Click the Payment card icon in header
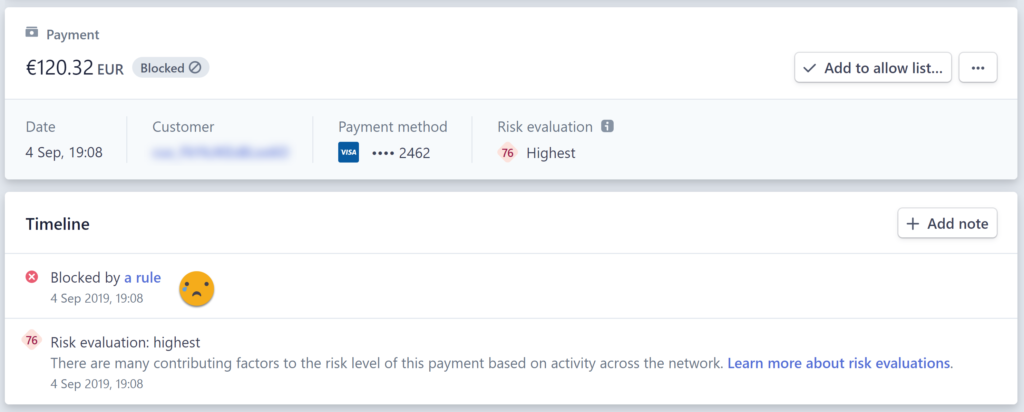The height and width of the screenshot is (412, 1024). coord(31,33)
